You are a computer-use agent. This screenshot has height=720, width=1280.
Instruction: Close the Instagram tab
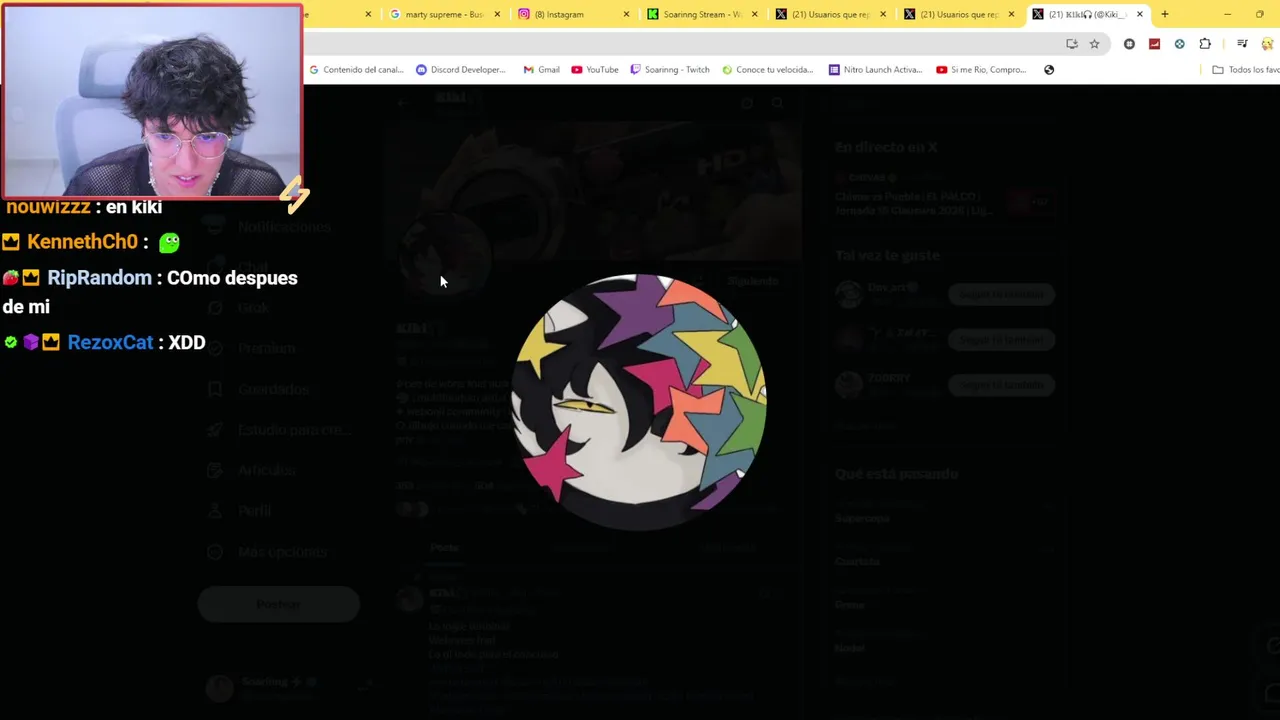point(626,14)
